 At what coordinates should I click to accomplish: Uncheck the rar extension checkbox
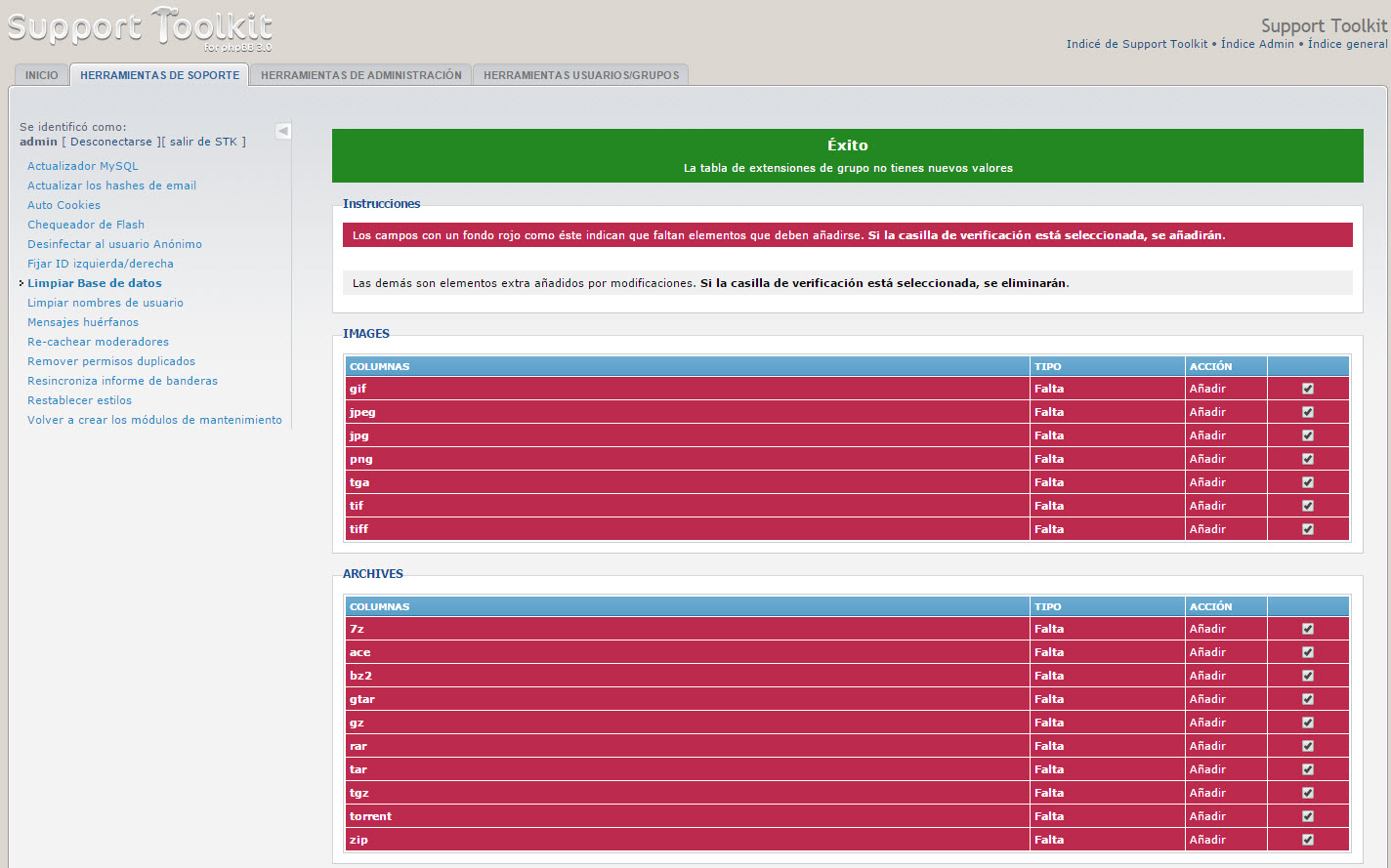click(x=1308, y=746)
